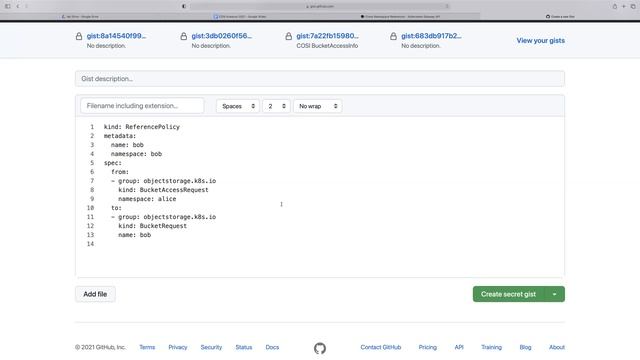Open the Terms footer link
The image size is (640, 360).
point(147,347)
